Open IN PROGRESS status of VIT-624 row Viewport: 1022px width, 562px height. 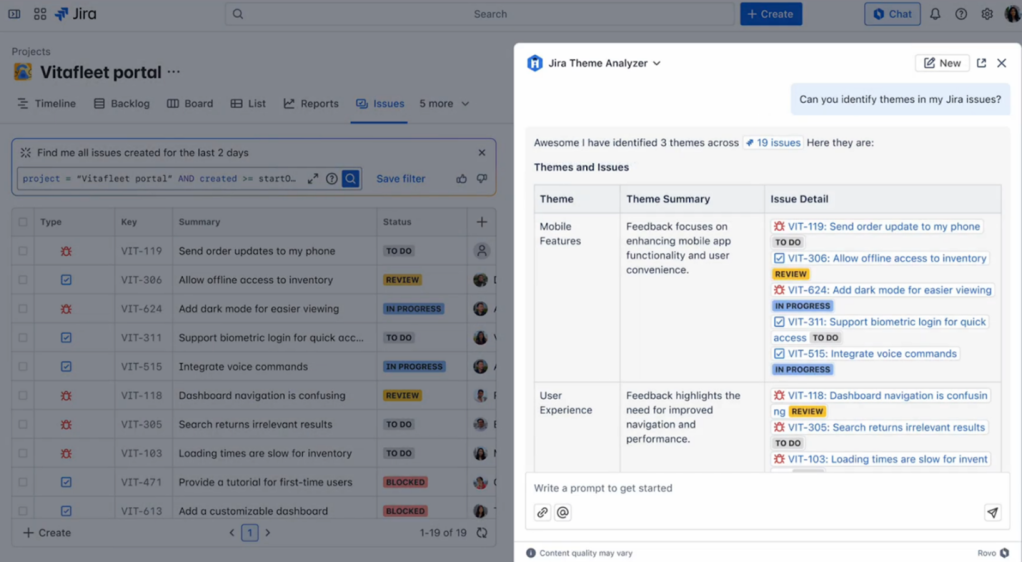(x=413, y=308)
